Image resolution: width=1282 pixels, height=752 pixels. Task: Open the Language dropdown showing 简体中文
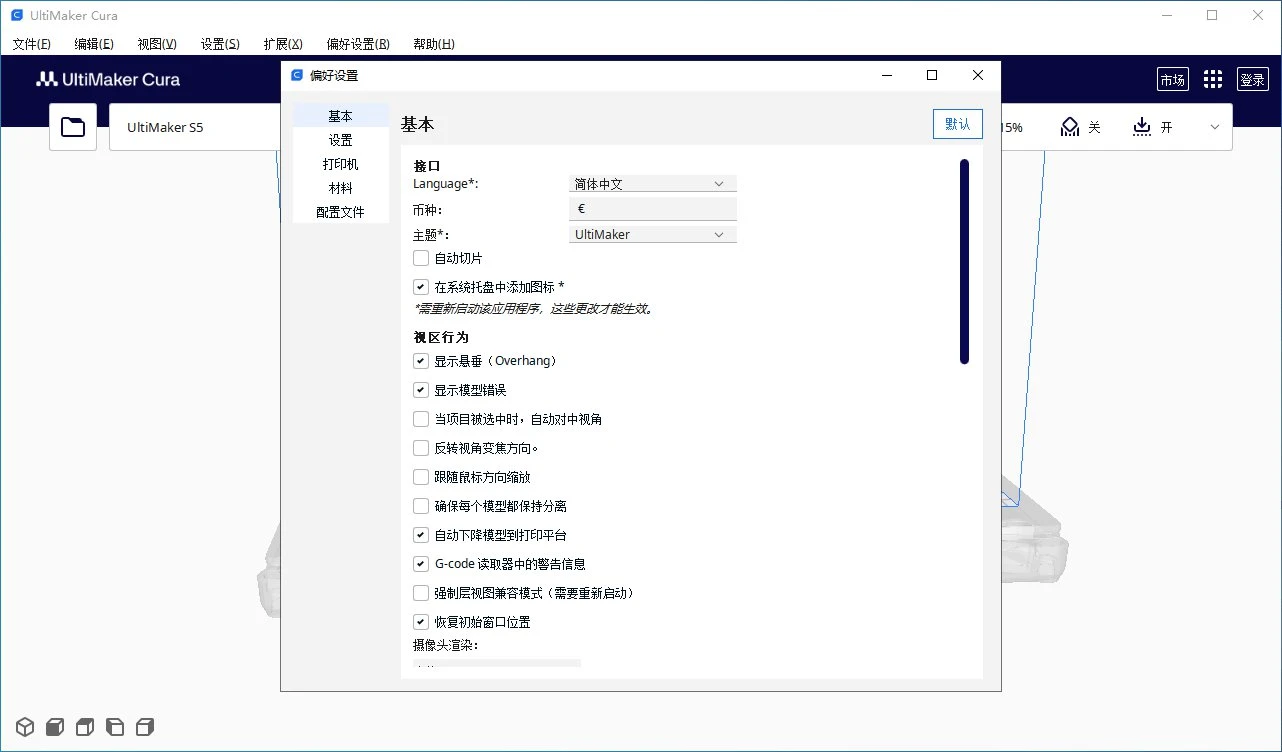tap(652, 184)
